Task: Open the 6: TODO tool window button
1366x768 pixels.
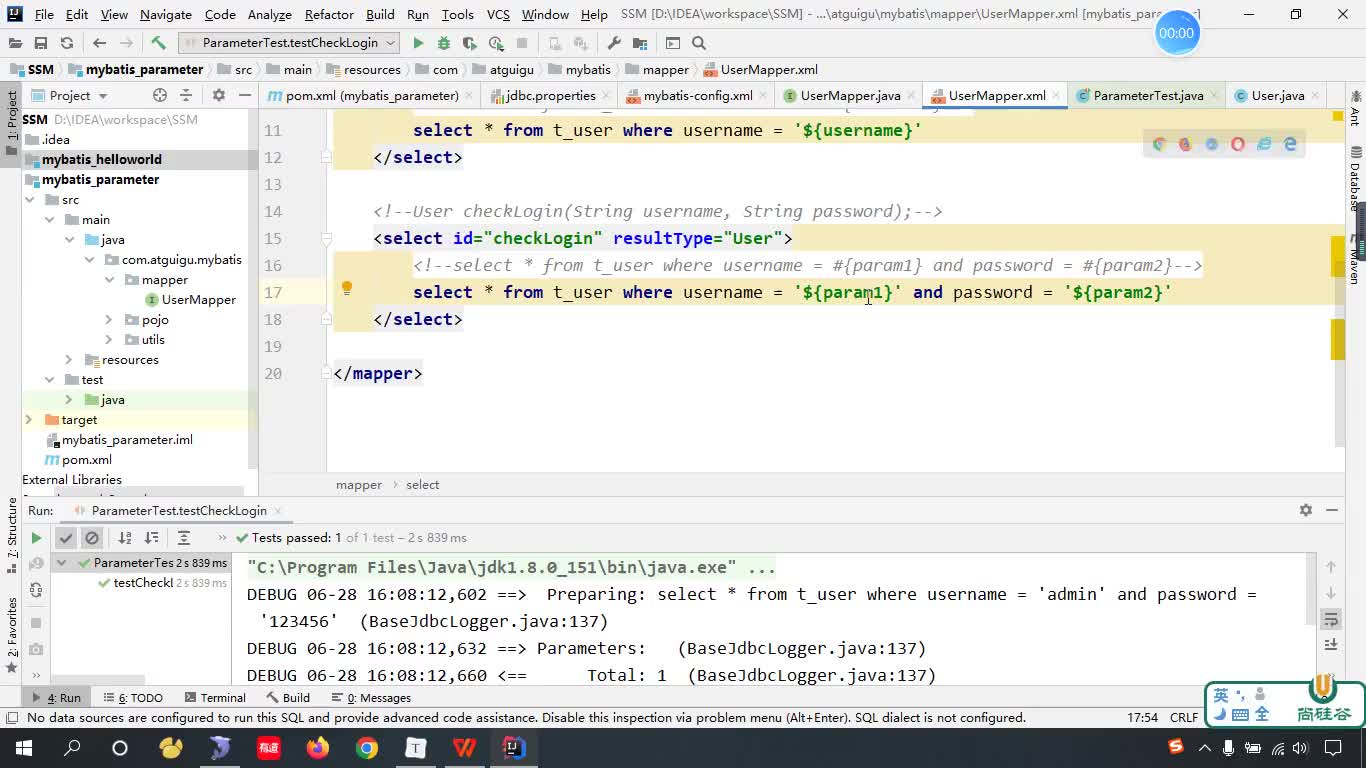Action: 133,698
